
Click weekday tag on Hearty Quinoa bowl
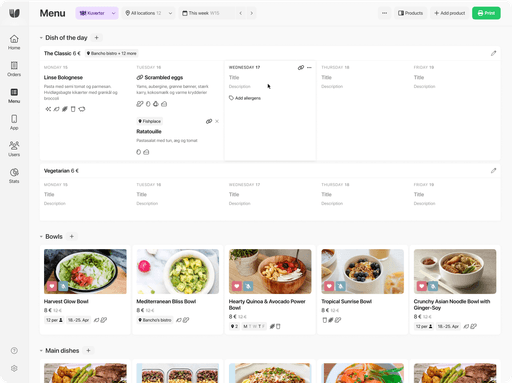[x=254, y=326]
